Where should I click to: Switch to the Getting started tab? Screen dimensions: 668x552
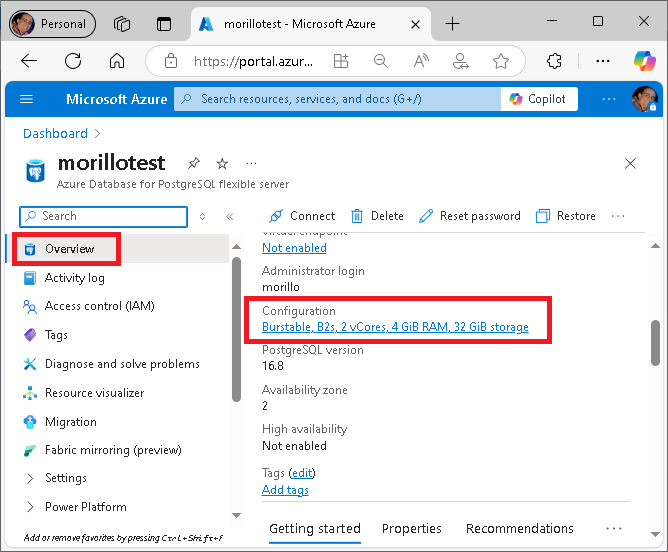pyautogui.click(x=315, y=529)
